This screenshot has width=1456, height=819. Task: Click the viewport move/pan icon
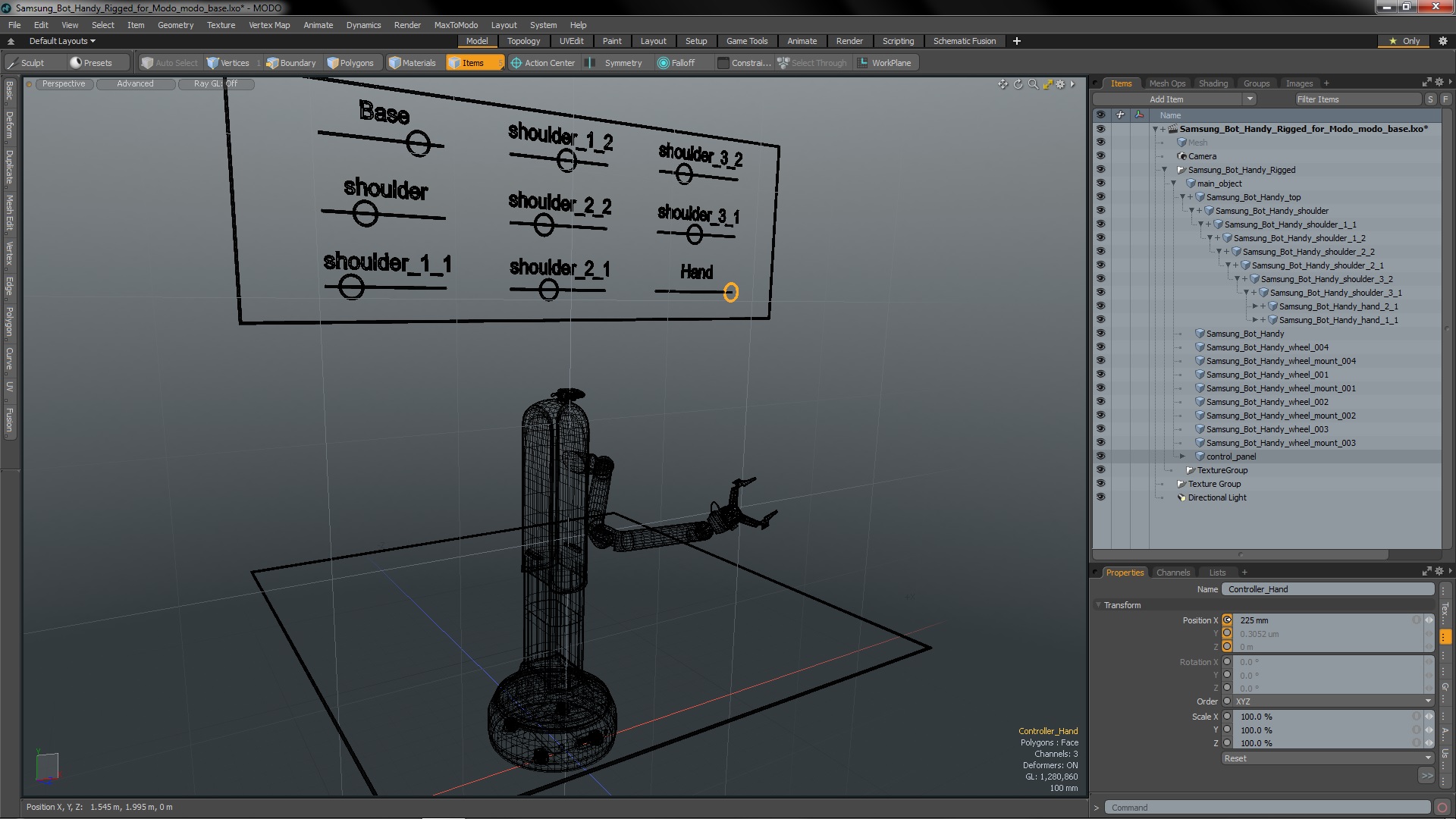(x=1003, y=84)
